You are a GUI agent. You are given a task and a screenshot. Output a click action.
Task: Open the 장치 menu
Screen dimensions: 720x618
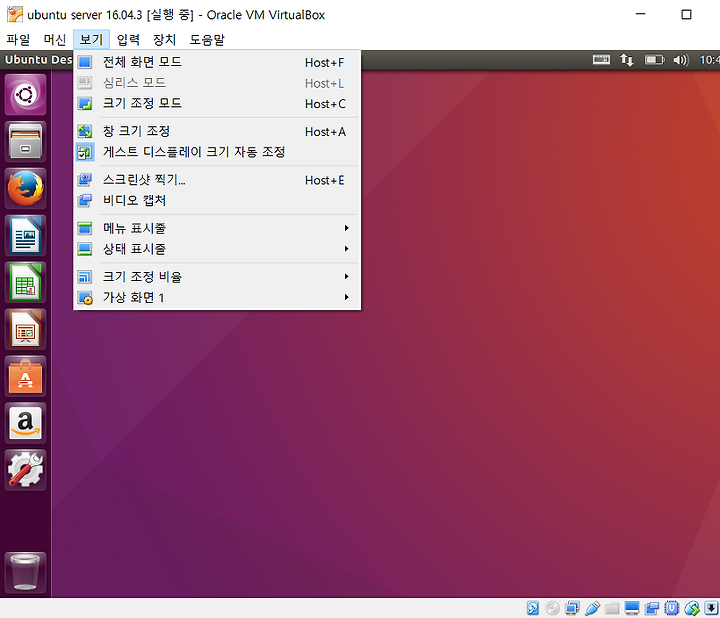tap(164, 40)
